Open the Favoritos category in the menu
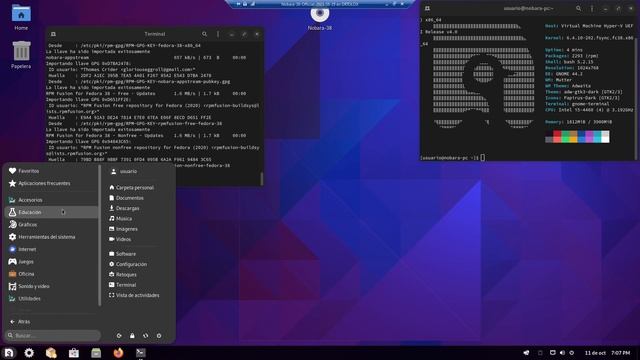The image size is (640, 360). click(x=51, y=171)
